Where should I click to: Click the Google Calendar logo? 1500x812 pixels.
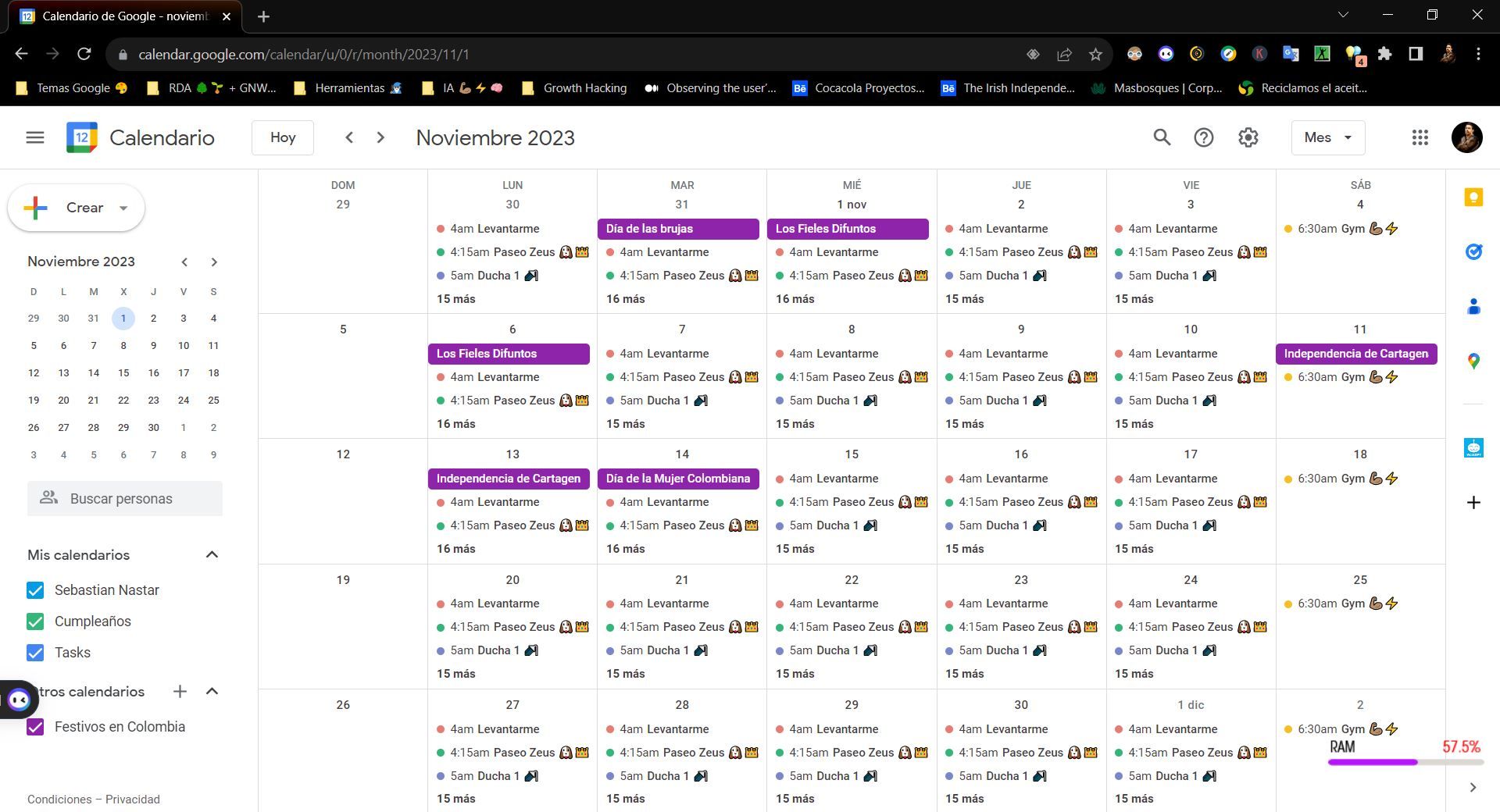82,137
